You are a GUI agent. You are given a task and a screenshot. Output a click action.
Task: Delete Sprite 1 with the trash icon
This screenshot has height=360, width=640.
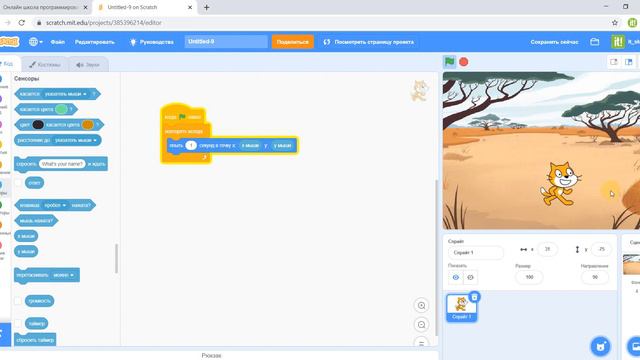(x=474, y=297)
